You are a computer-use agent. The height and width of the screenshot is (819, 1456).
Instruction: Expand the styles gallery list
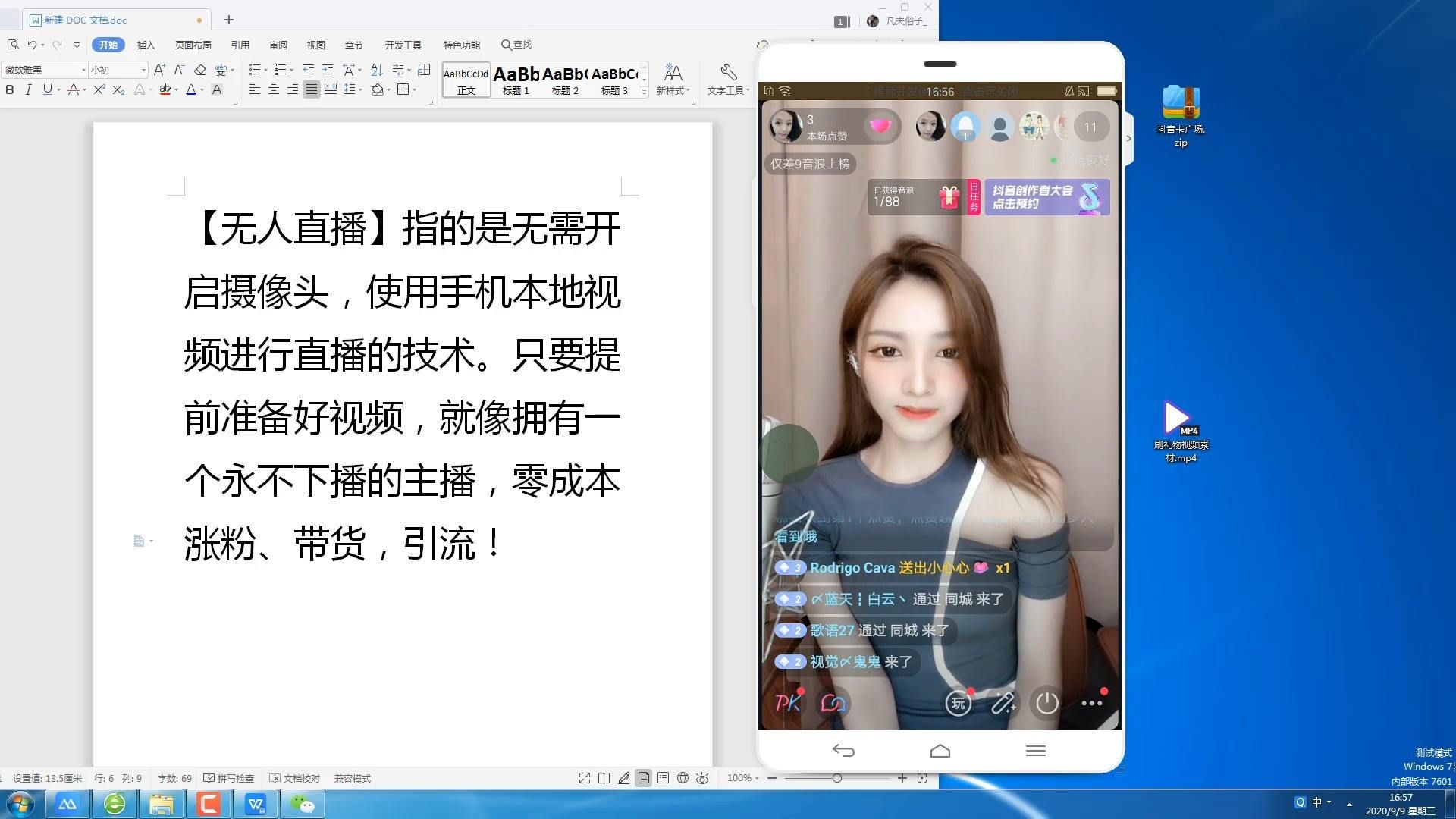pyautogui.click(x=644, y=92)
